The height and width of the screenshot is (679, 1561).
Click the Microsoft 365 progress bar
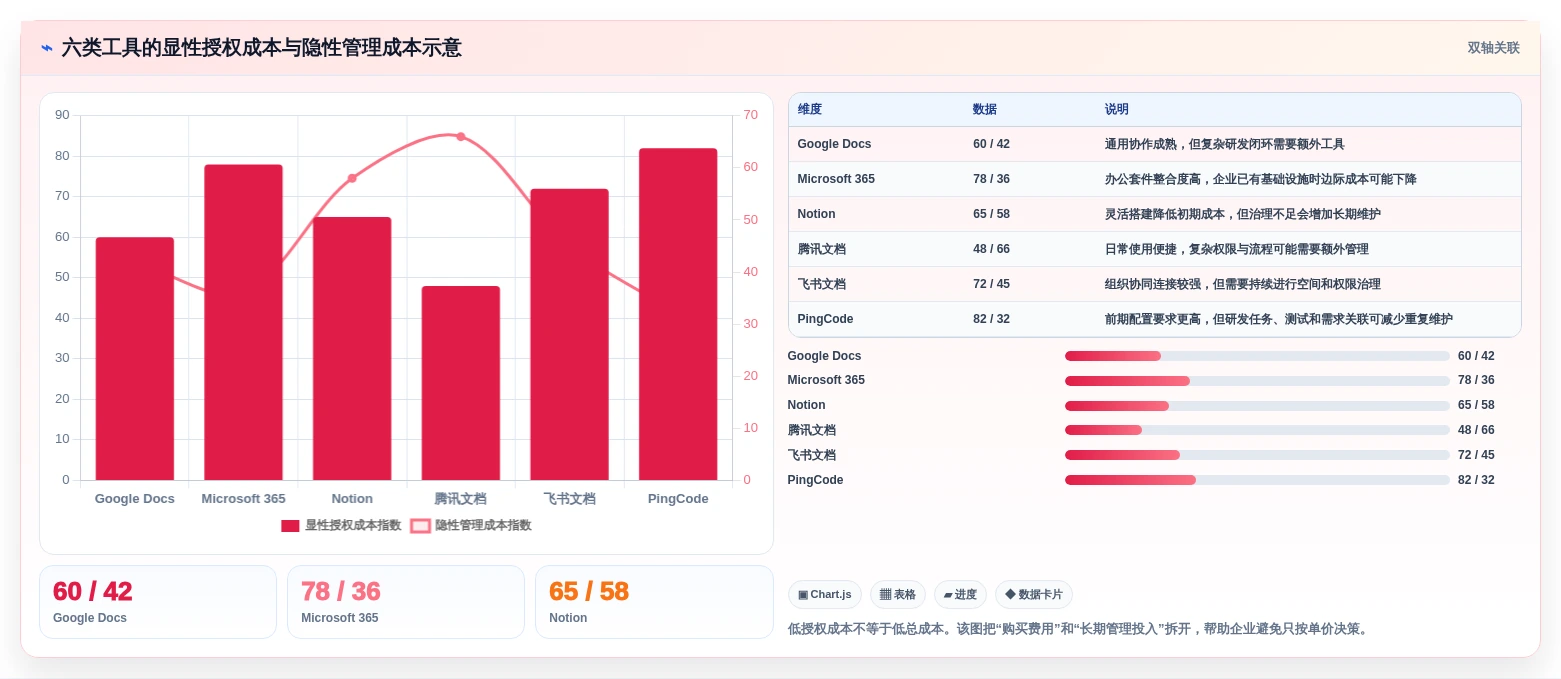coord(1257,381)
